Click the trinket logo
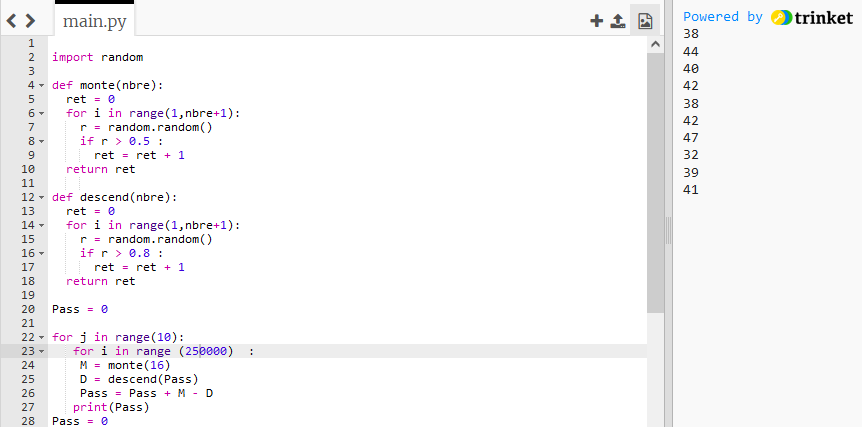 812,17
